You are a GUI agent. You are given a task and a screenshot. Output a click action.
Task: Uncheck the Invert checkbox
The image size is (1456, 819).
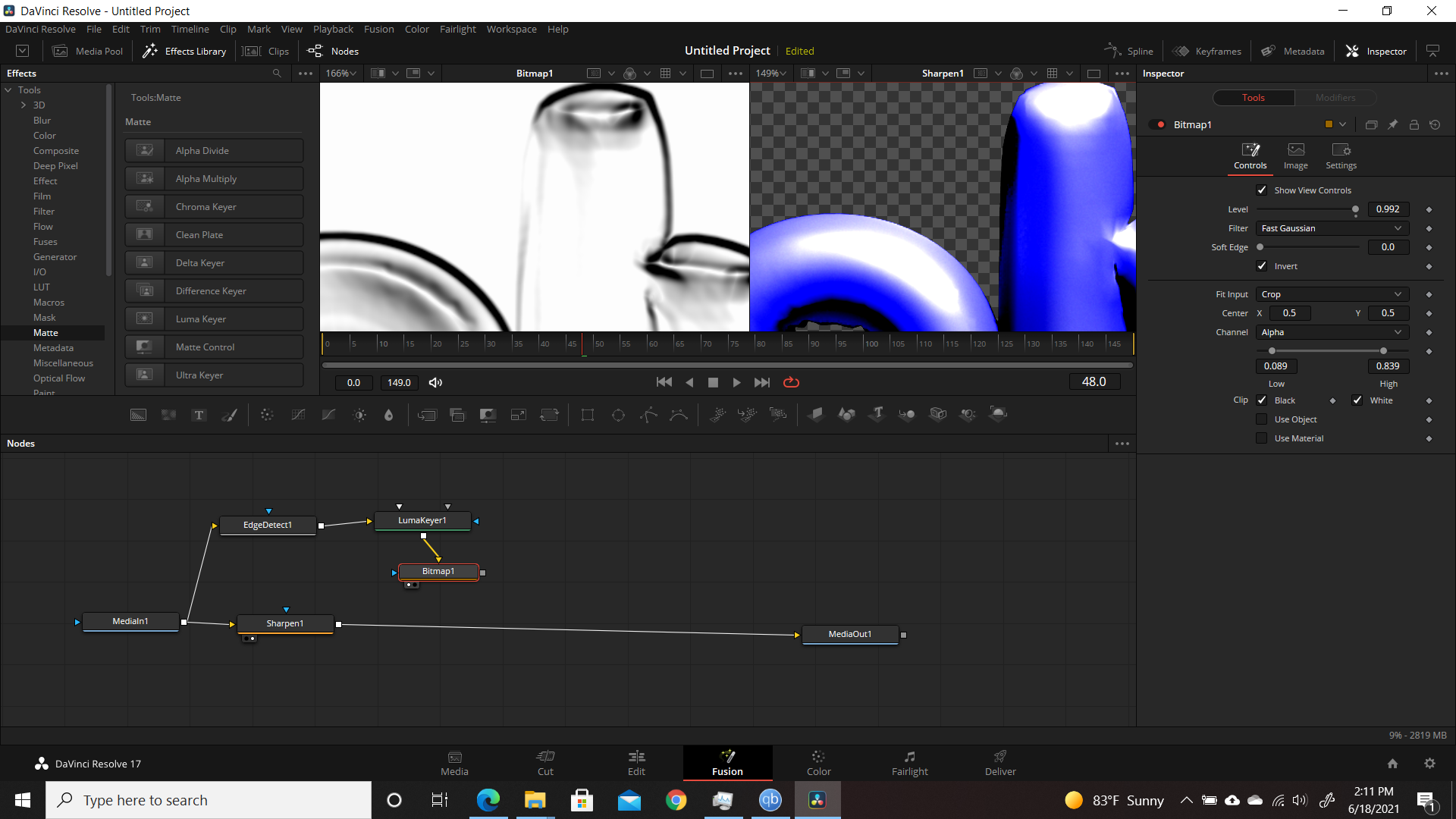click(x=1262, y=266)
